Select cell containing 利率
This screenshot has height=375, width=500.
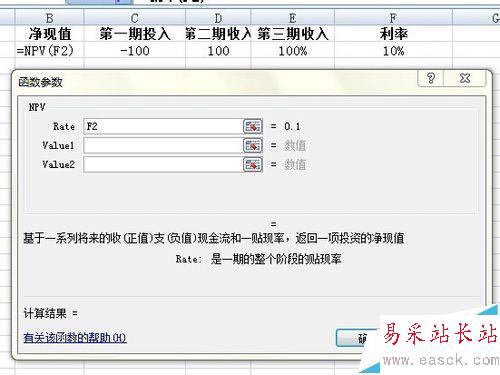[393, 34]
